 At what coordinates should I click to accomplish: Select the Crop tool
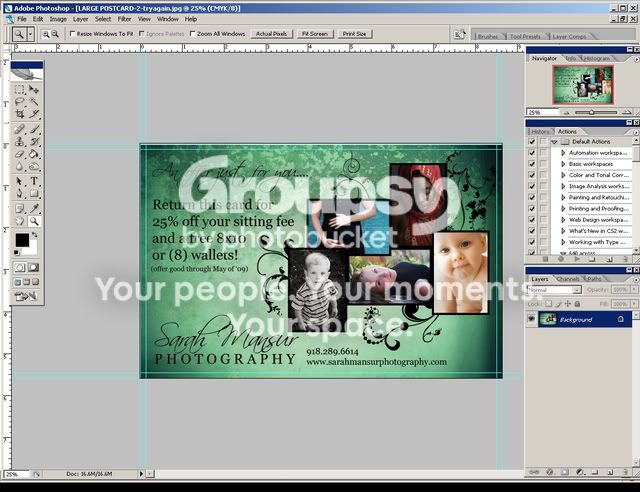point(19,114)
